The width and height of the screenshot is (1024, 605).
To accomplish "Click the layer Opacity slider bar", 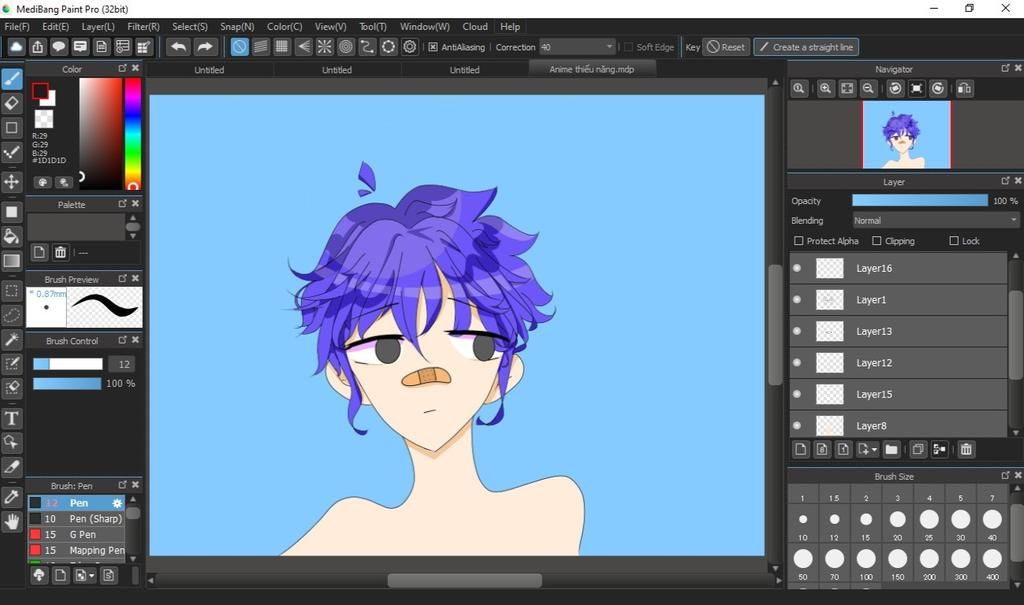I will coord(920,201).
